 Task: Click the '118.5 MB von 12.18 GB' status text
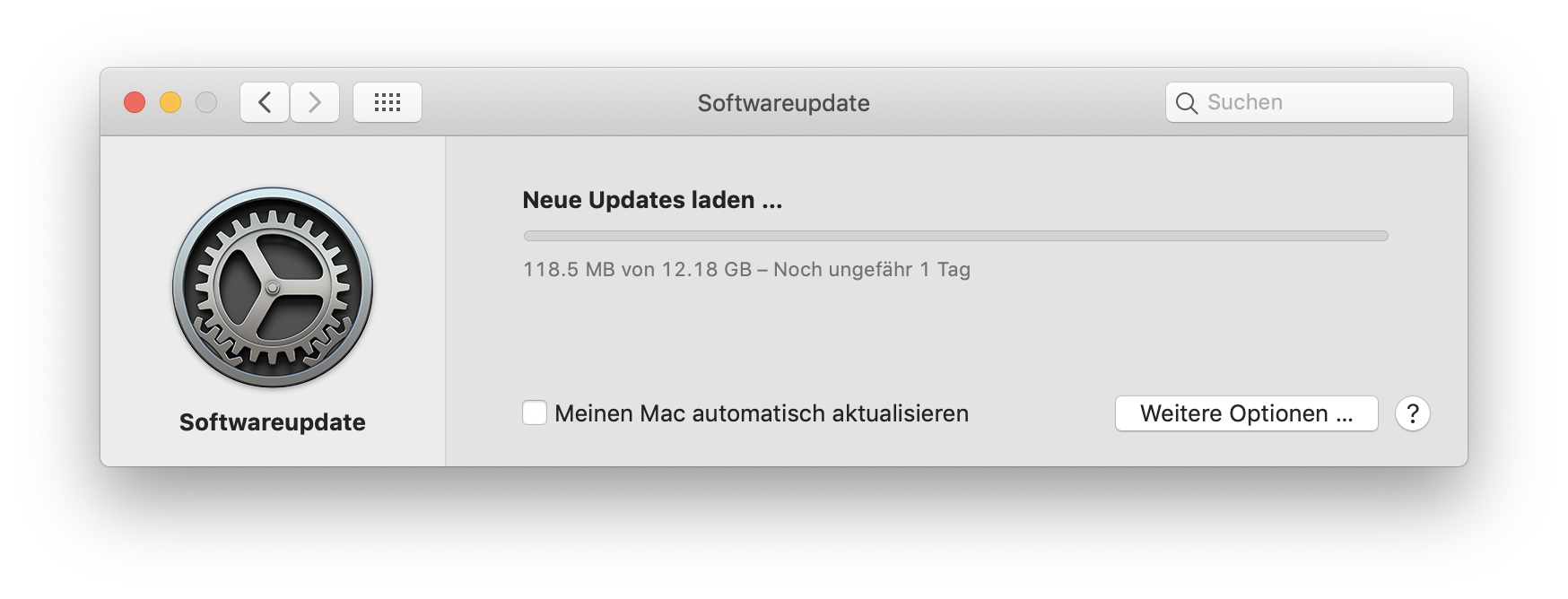(638, 269)
